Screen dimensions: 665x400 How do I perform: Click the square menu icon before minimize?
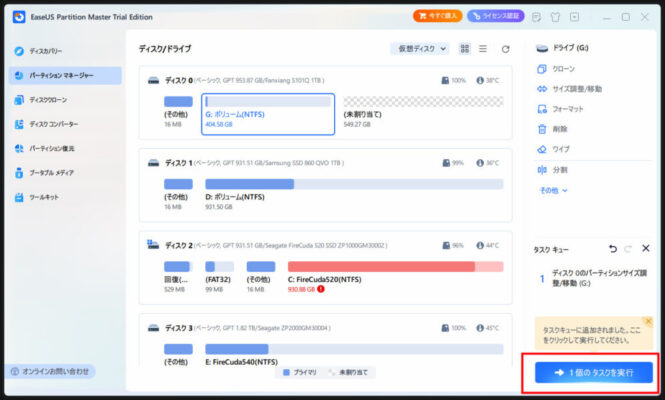pyautogui.click(x=574, y=17)
